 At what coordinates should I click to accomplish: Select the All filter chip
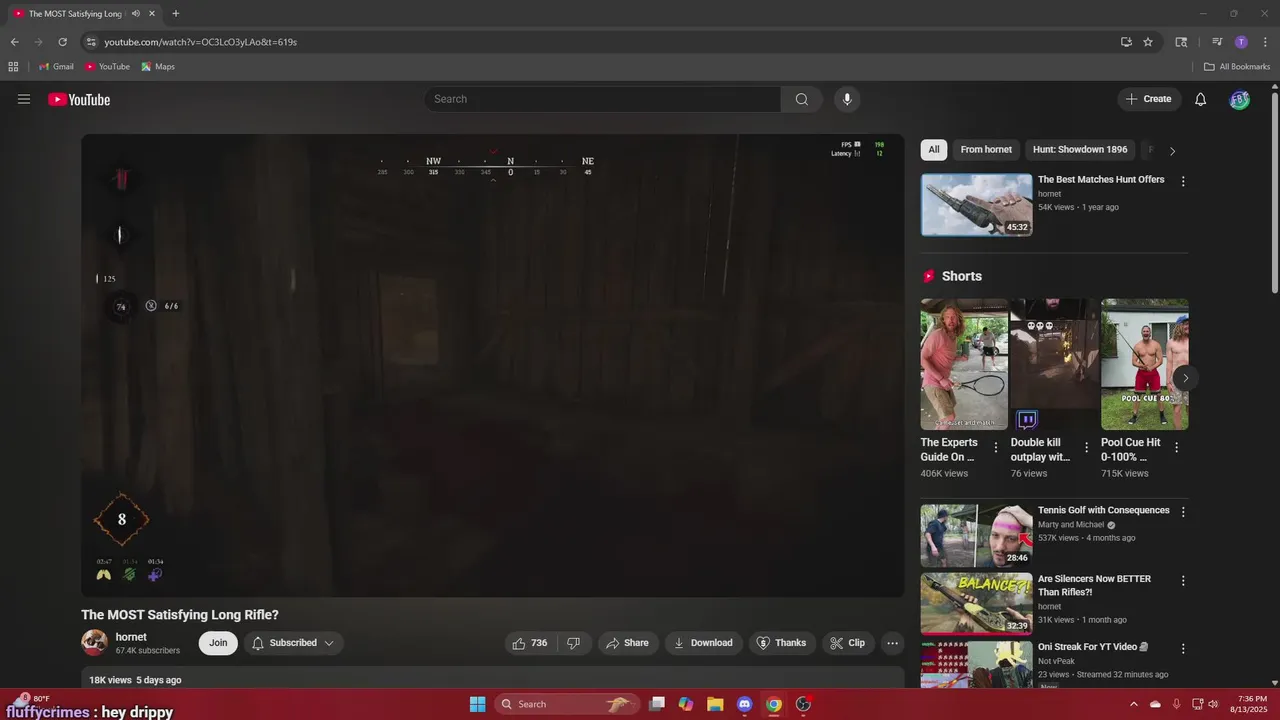coord(934,150)
